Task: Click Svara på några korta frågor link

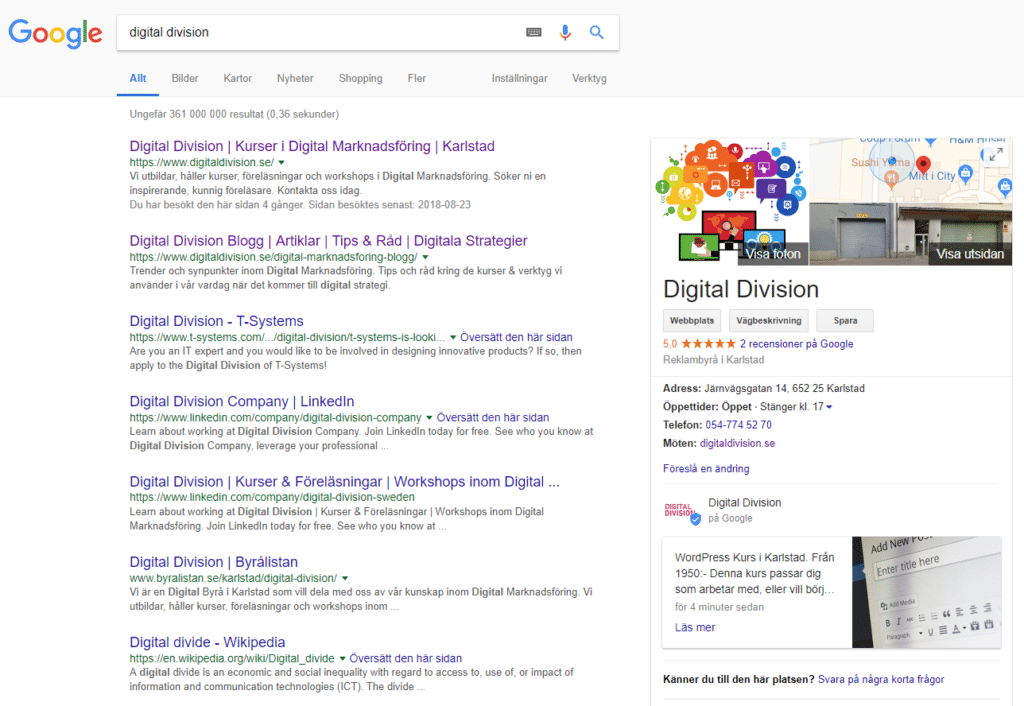Action: click(881, 679)
